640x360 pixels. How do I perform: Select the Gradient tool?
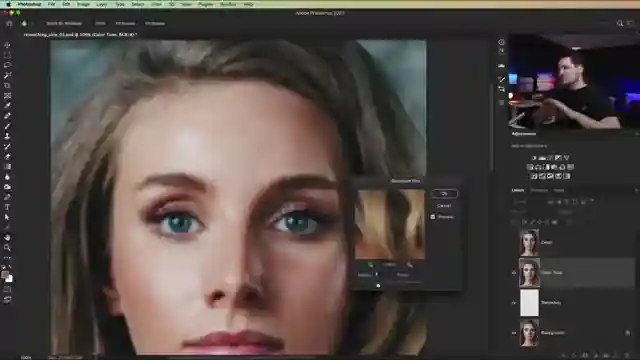7,167
